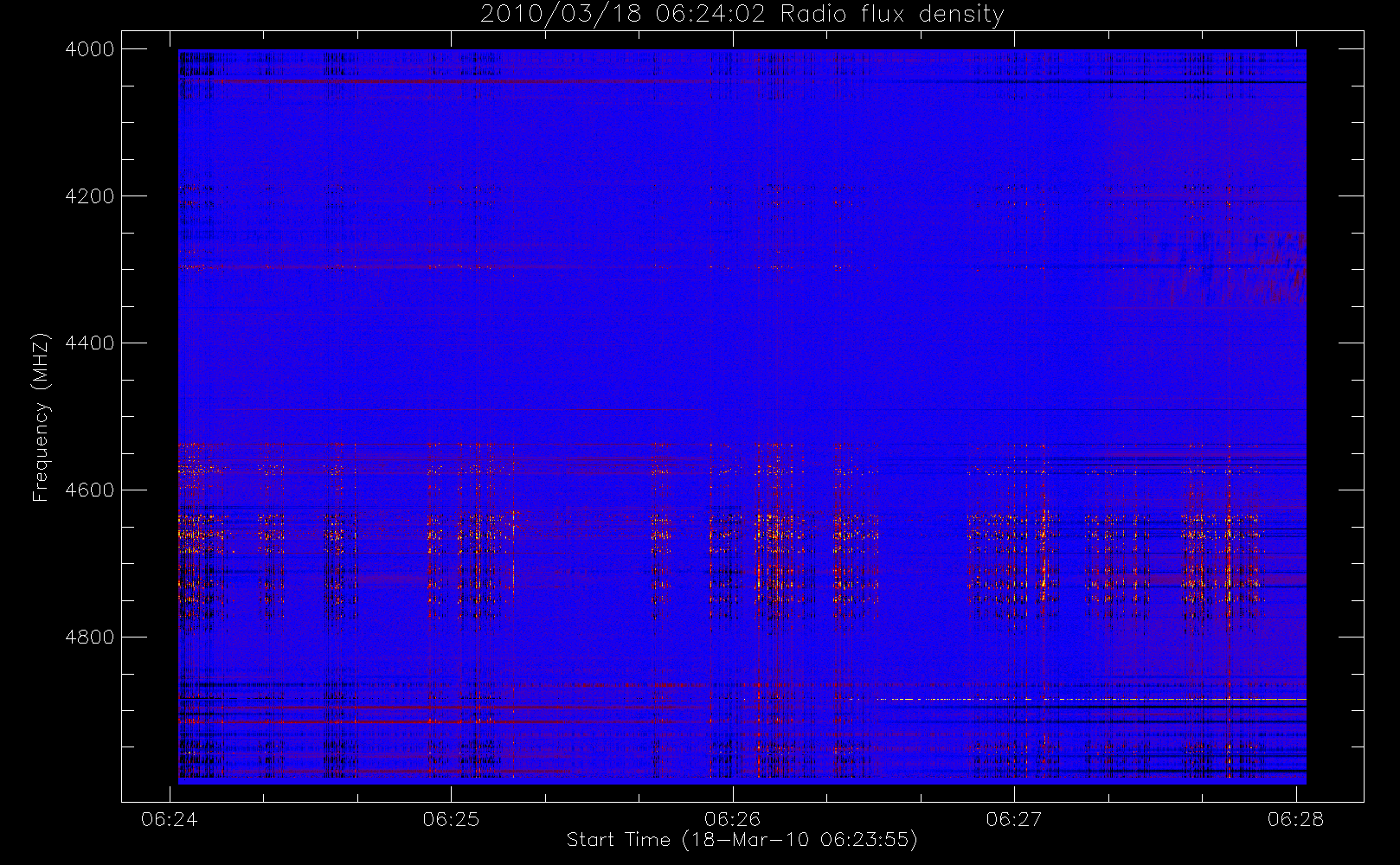Click the 4200 frequency tick label
The width and height of the screenshot is (1400, 865).
click(90, 196)
